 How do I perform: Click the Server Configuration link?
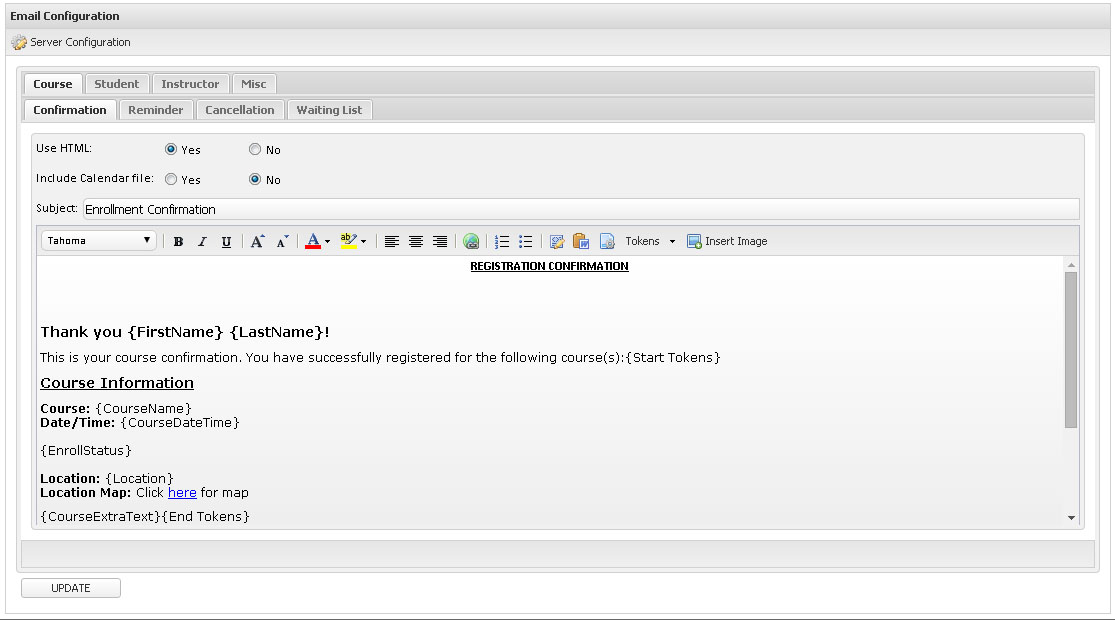click(x=80, y=43)
